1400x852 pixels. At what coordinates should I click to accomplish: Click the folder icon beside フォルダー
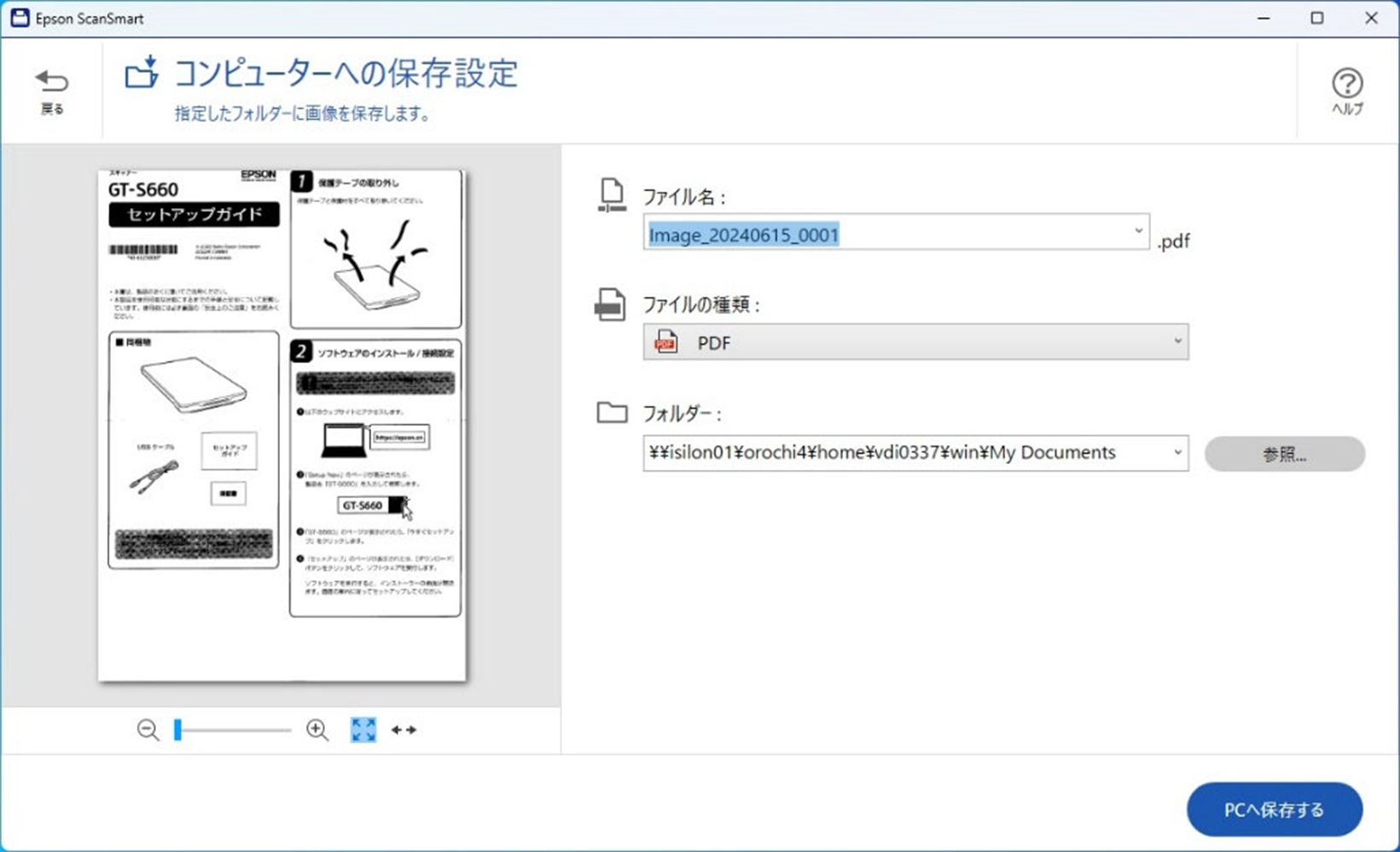pos(611,412)
